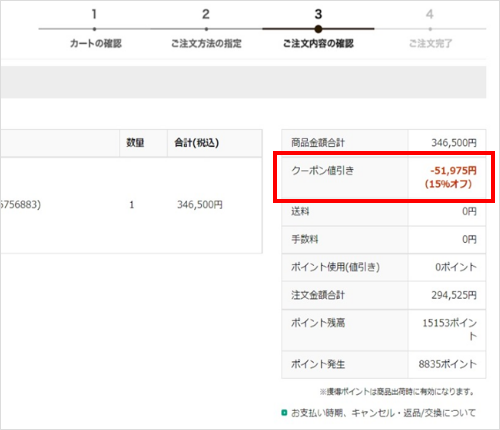The width and height of the screenshot is (500, 430).
Task: Click the step 2 progress dot
Action: [206, 29]
